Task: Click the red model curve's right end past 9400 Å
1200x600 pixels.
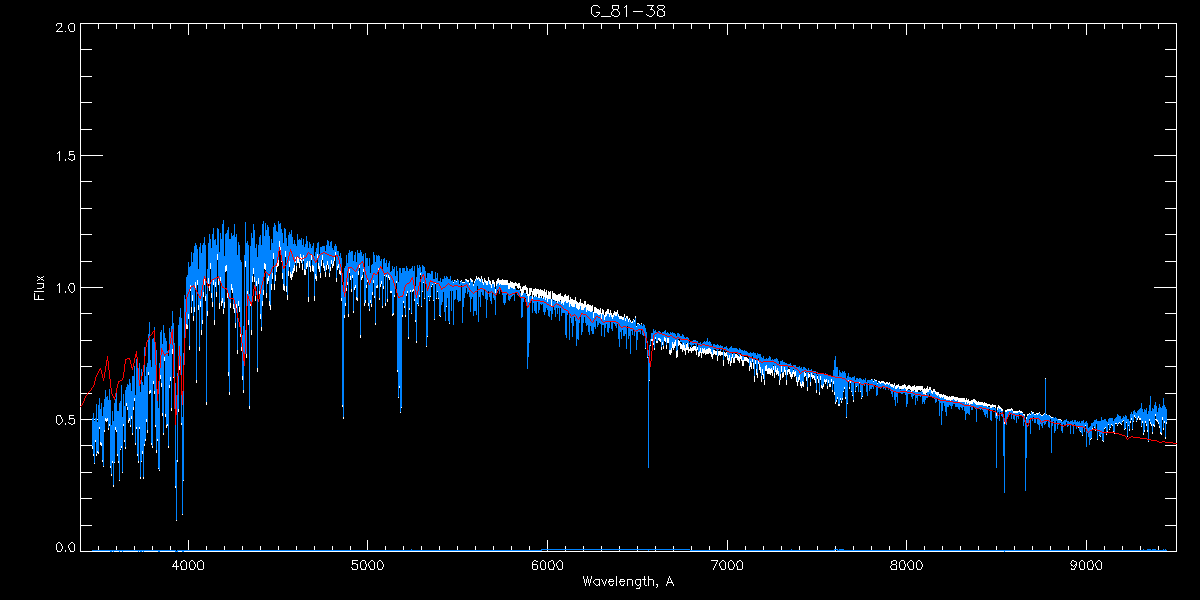Action: [x=1174, y=443]
